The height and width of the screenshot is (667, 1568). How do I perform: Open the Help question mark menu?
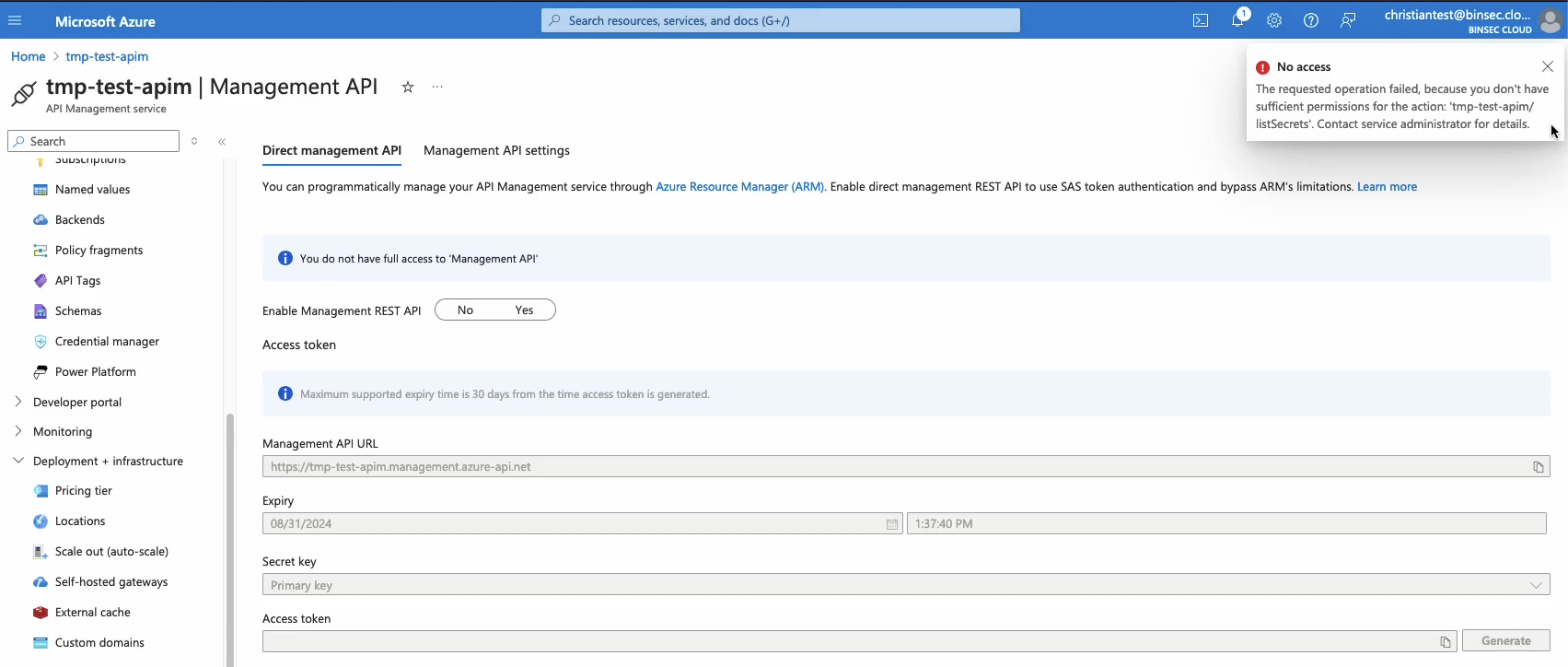click(x=1311, y=20)
